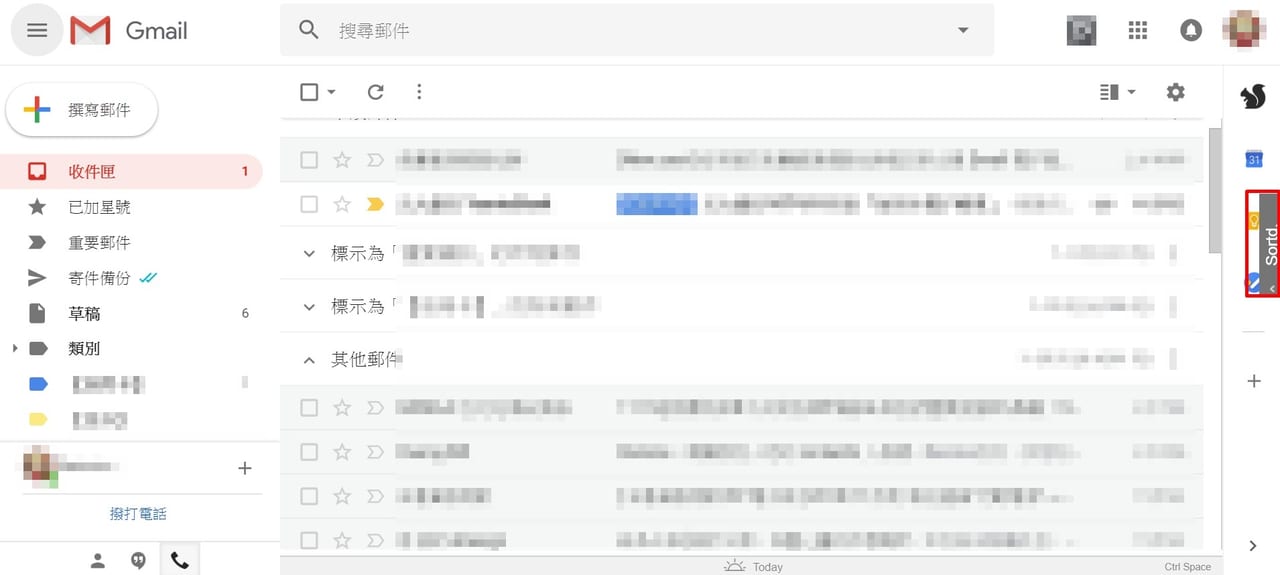This screenshot has height=575, width=1280.
Task: Mark the first 其他郵件 email as important
Action: [x=375, y=408]
